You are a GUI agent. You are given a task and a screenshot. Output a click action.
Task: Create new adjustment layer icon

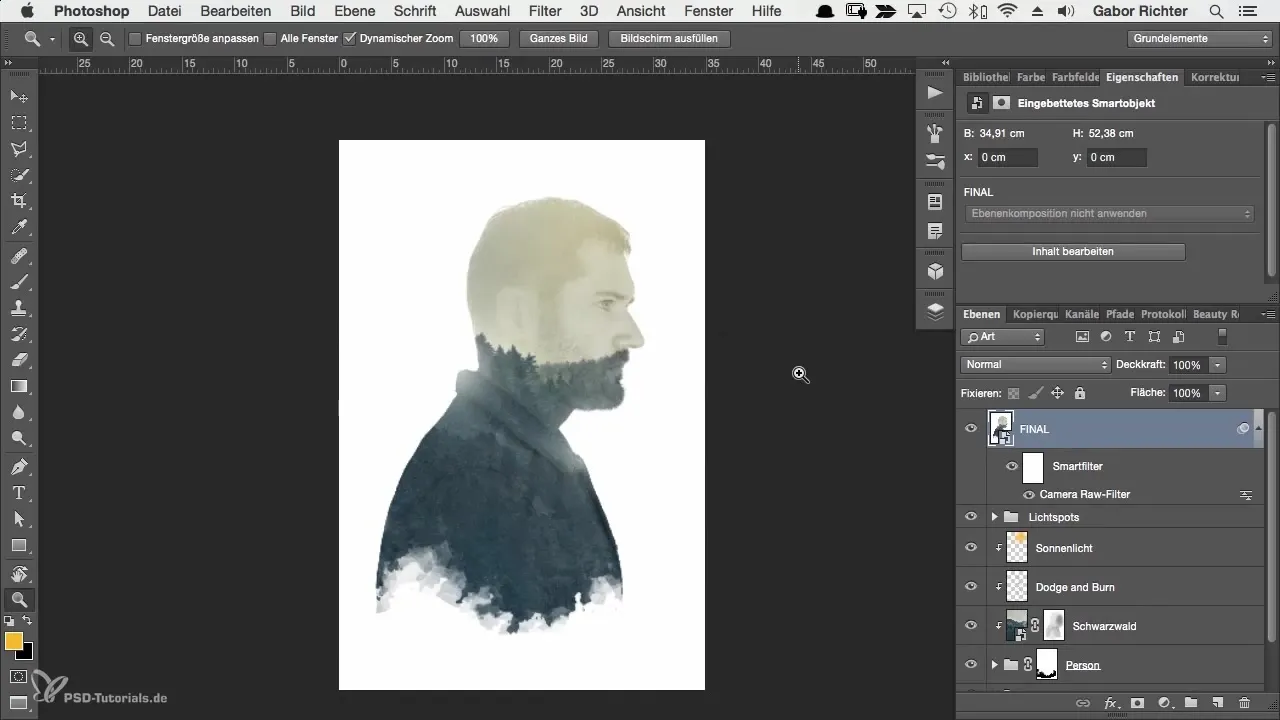(x=1164, y=704)
